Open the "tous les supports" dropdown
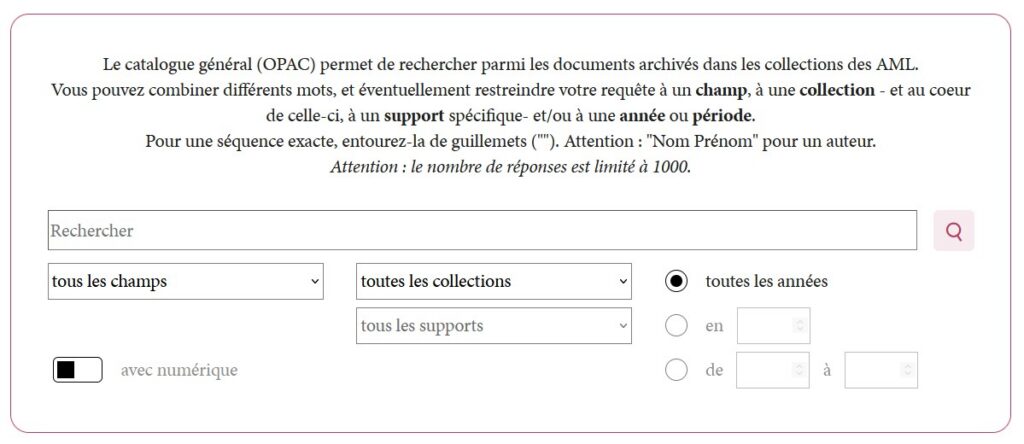This screenshot has width=1024, height=444. click(x=493, y=325)
